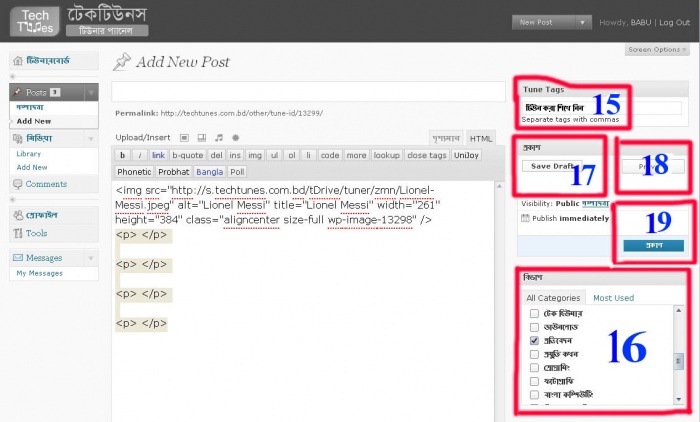Select Phonetic keyboard layout button
700x422 pixels.
[x=134, y=172]
